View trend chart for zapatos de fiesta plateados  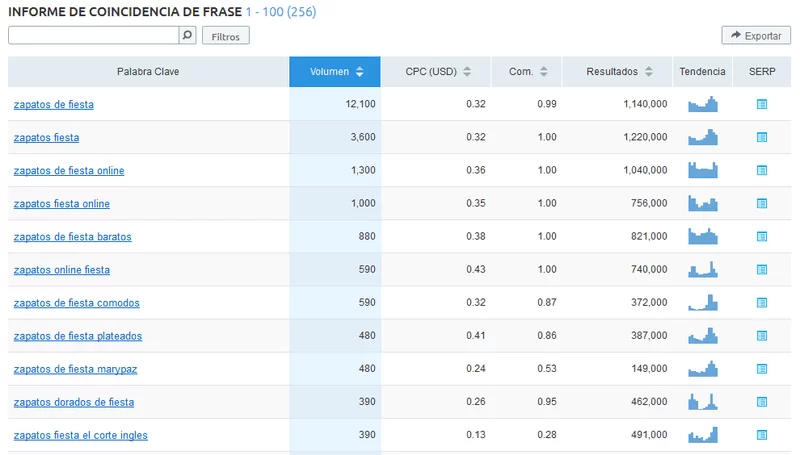pos(703,336)
